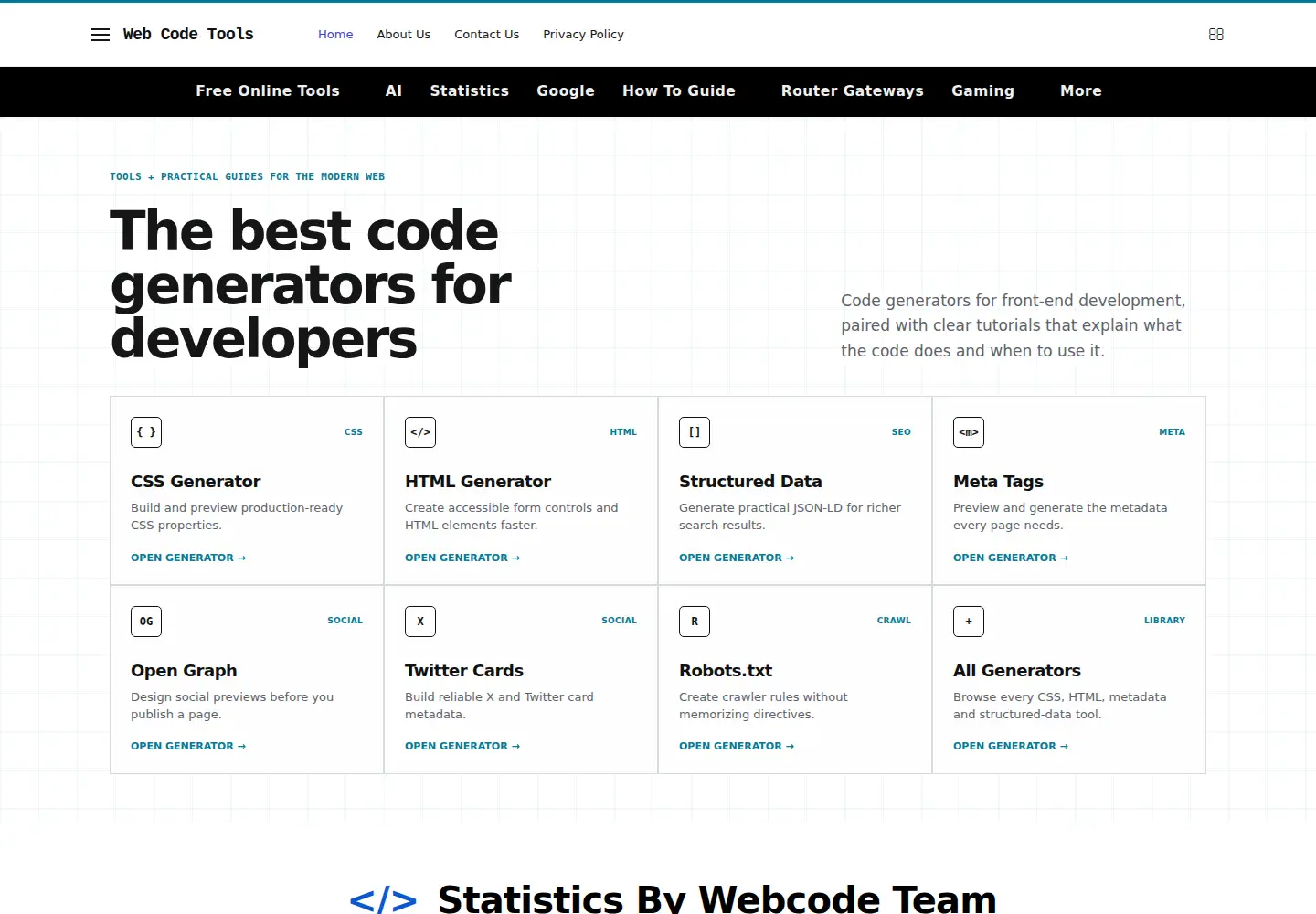This screenshot has width=1316, height=914.
Task: Click the Meta Tags card title
Action: coord(998,482)
